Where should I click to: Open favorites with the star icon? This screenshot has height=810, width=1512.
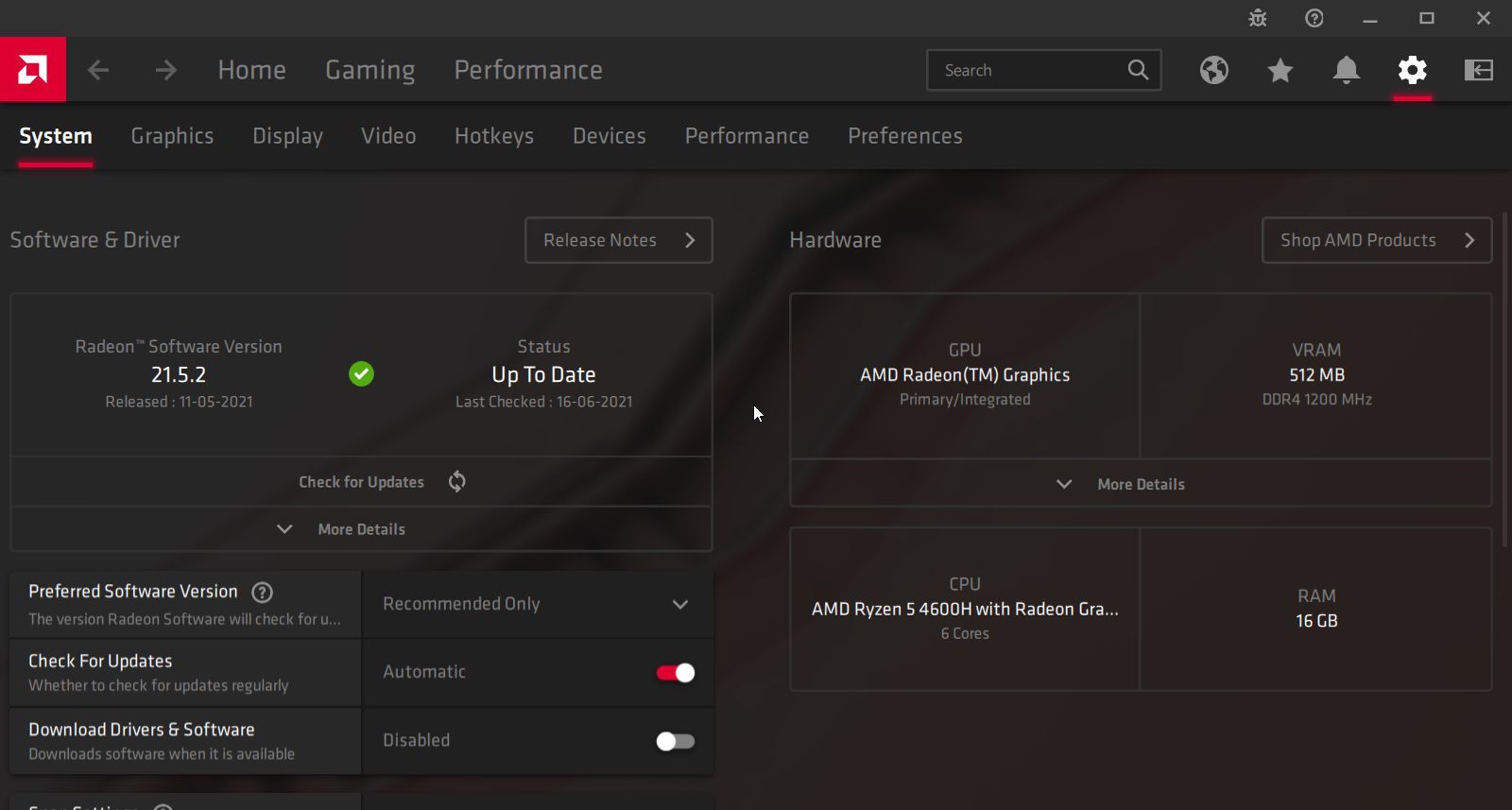pos(1280,70)
